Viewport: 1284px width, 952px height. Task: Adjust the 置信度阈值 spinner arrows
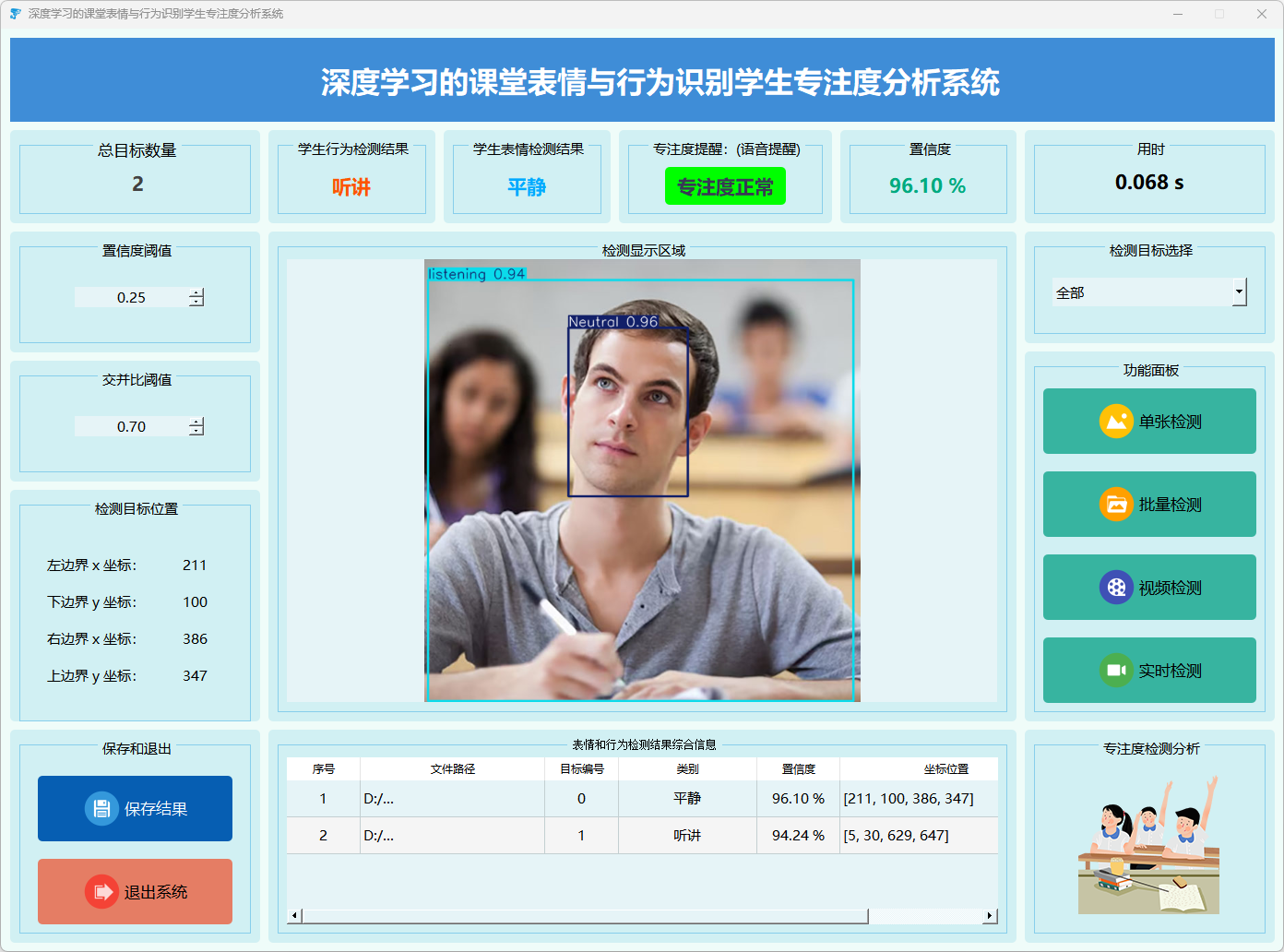click(196, 297)
